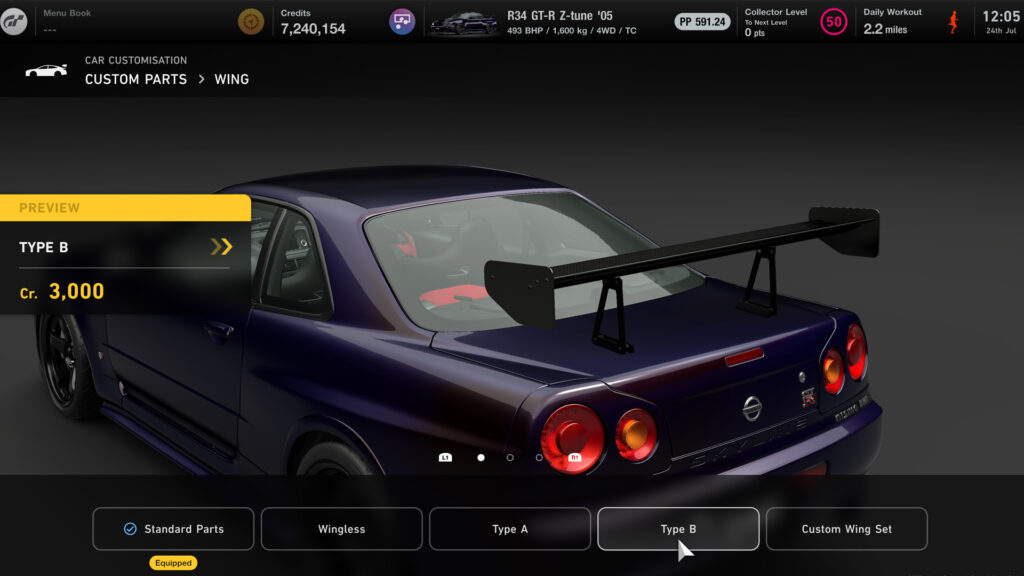Click the Standard Parts checkmark icon

(x=130, y=529)
